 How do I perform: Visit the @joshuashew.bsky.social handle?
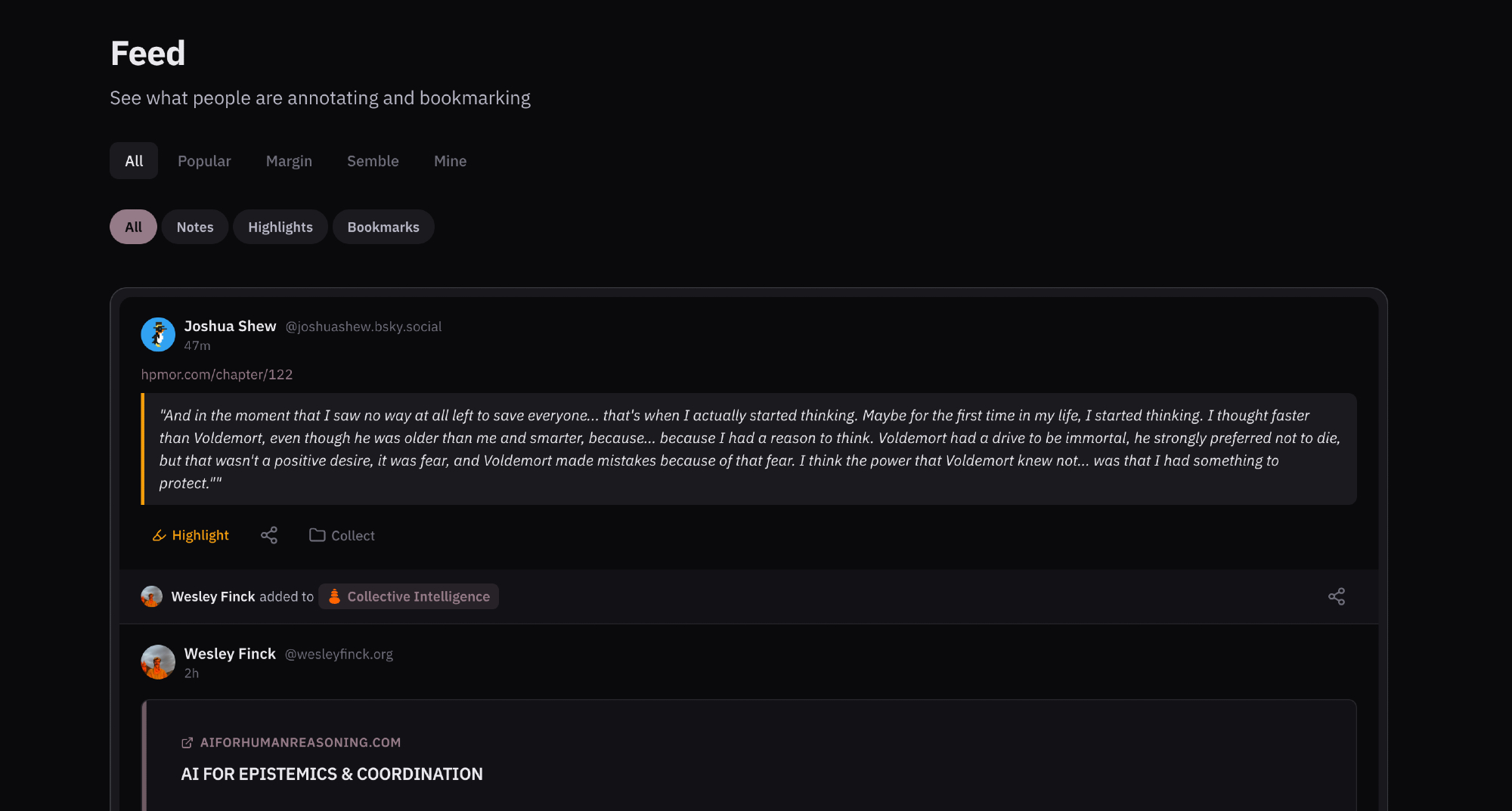[x=363, y=327]
